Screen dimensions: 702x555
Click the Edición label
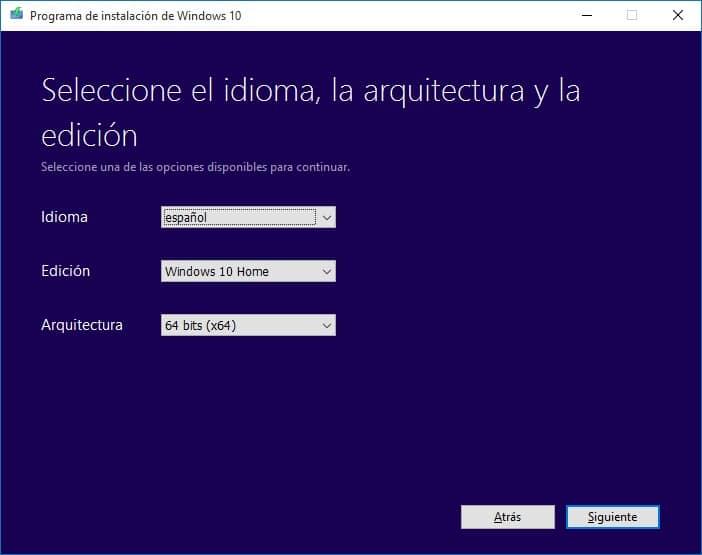[65, 271]
